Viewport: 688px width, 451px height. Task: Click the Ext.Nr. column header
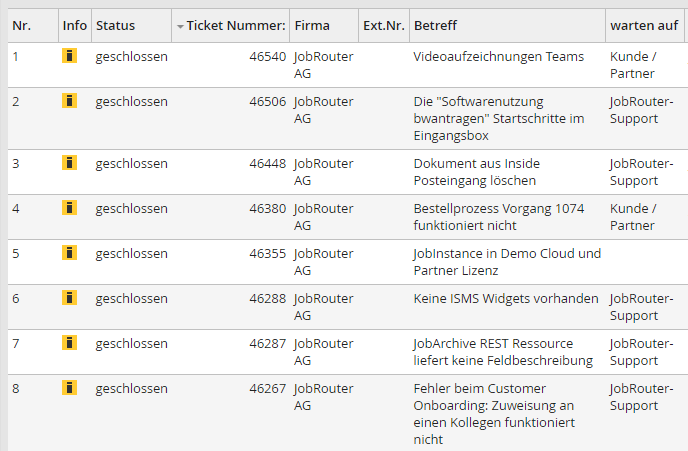(x=384, y=25)
